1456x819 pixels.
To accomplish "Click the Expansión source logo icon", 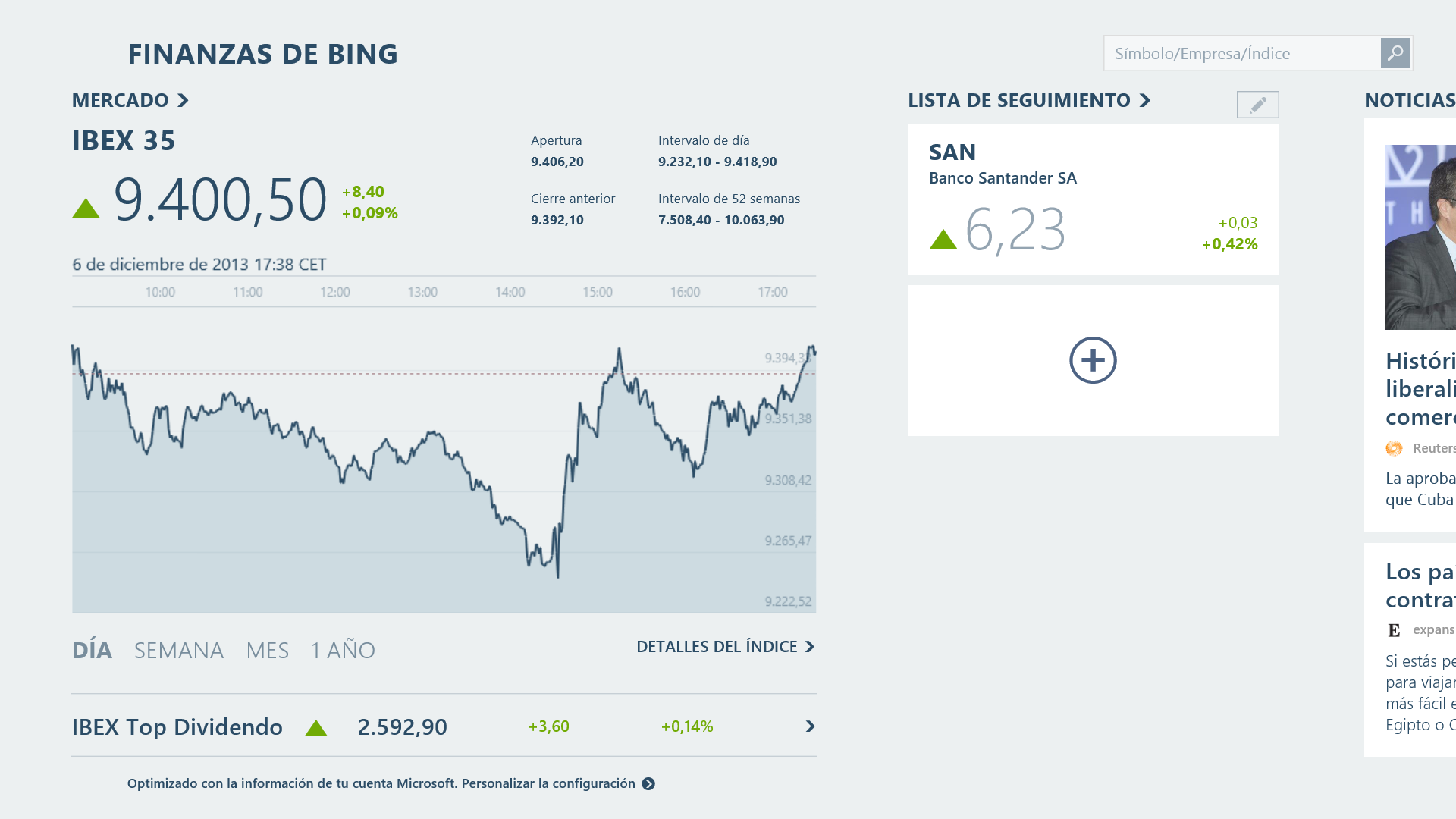I will click(x=1394, y=630).
